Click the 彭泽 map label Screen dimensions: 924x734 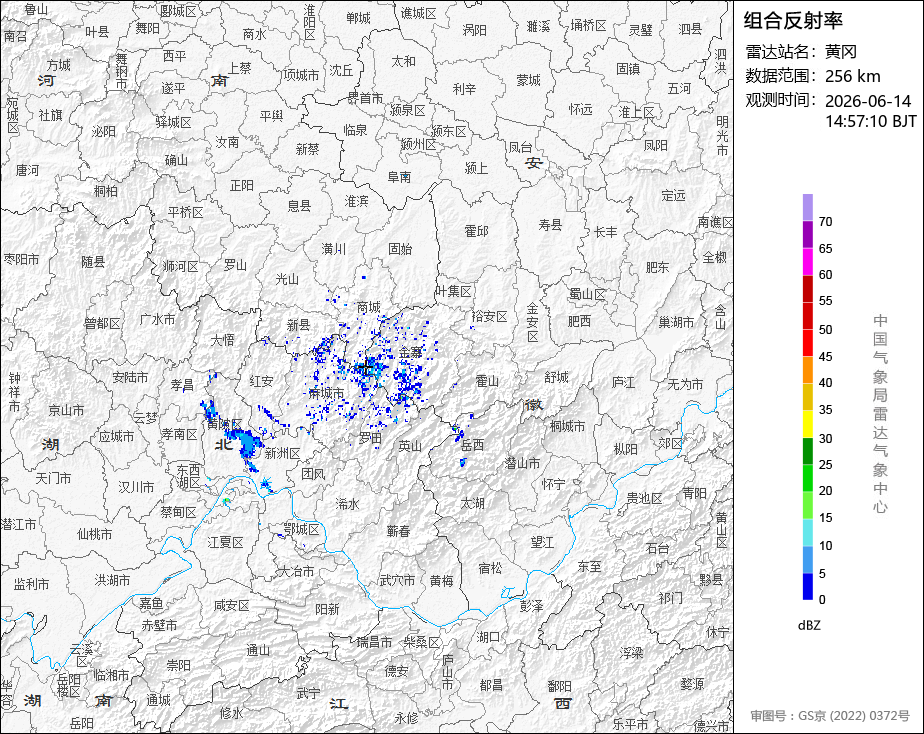pyautogui.click(x=532, y=605)
